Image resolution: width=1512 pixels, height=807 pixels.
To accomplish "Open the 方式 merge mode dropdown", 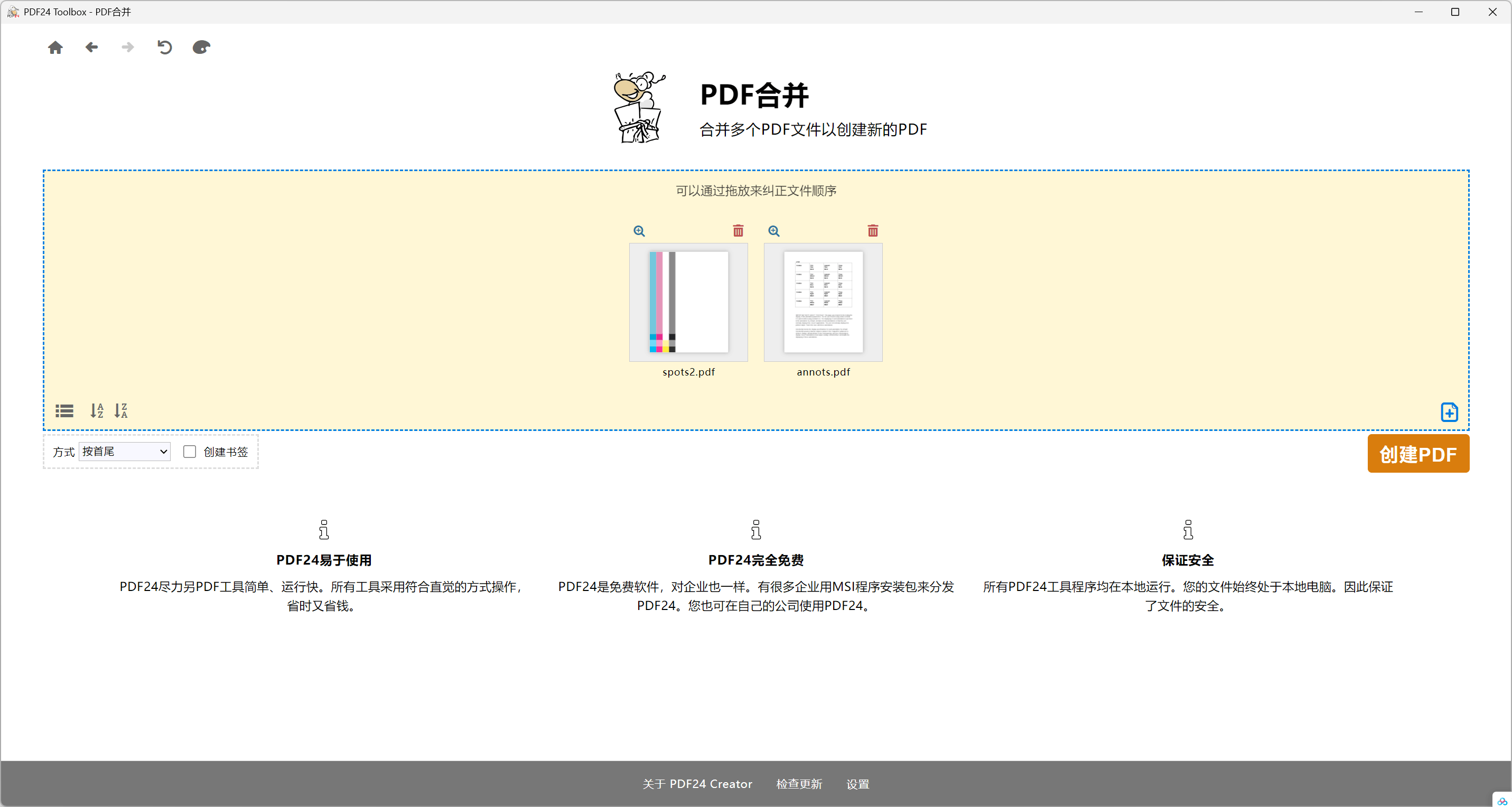I will pos(125,452).
